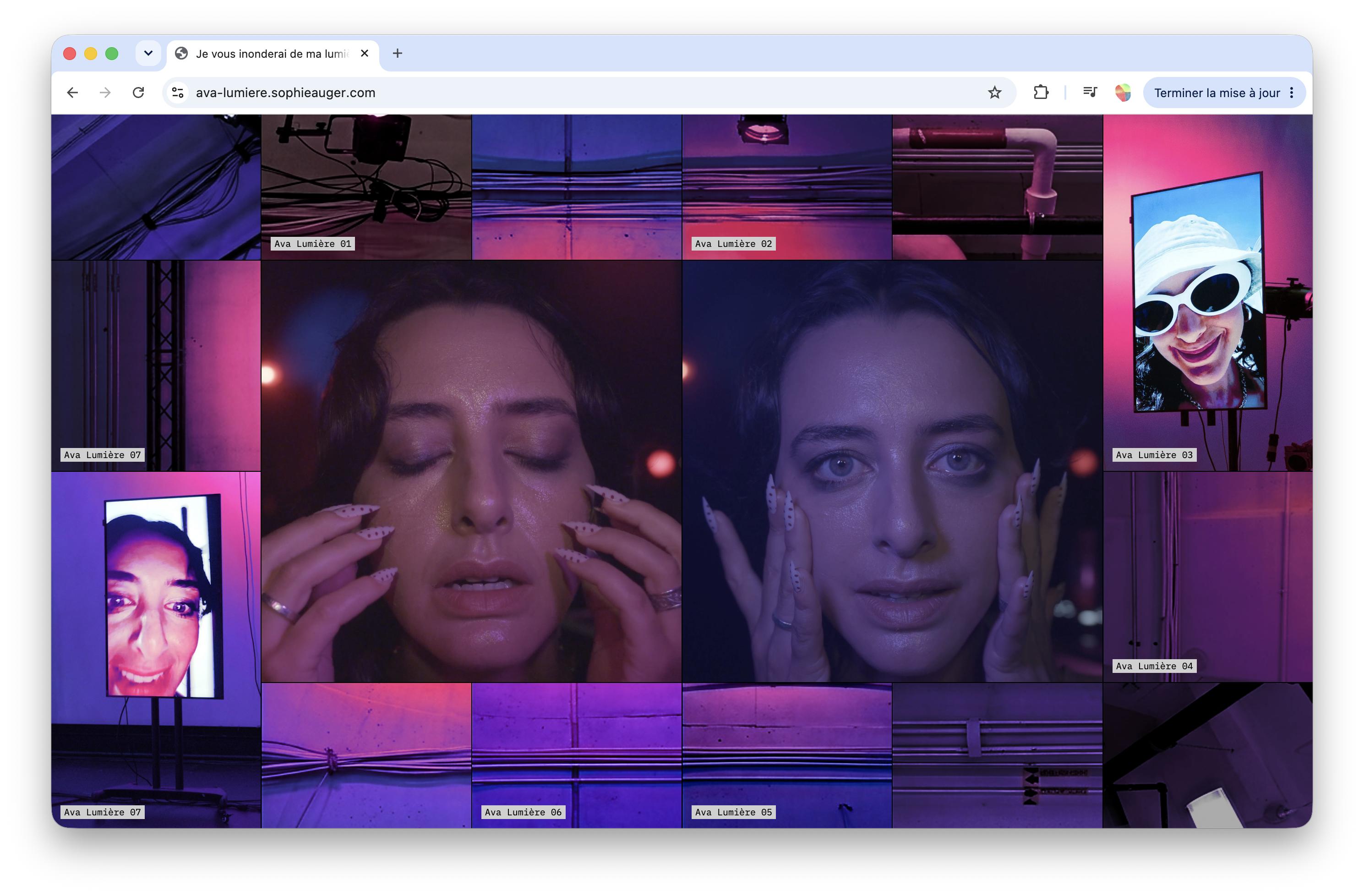Click the browser back arrow

[72, 92]
